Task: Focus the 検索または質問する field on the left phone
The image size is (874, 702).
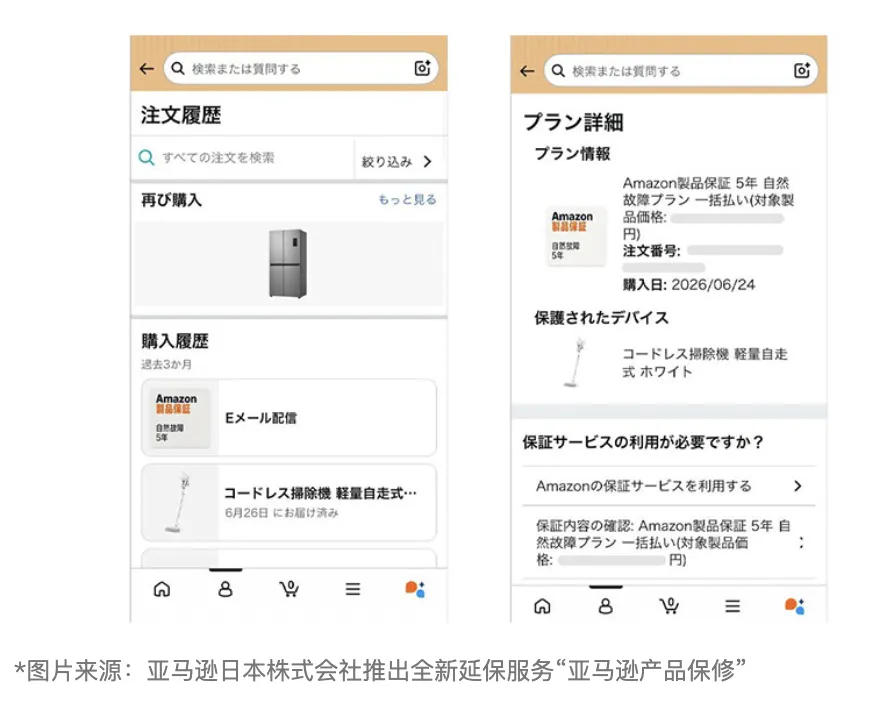Action: point(301,68)
